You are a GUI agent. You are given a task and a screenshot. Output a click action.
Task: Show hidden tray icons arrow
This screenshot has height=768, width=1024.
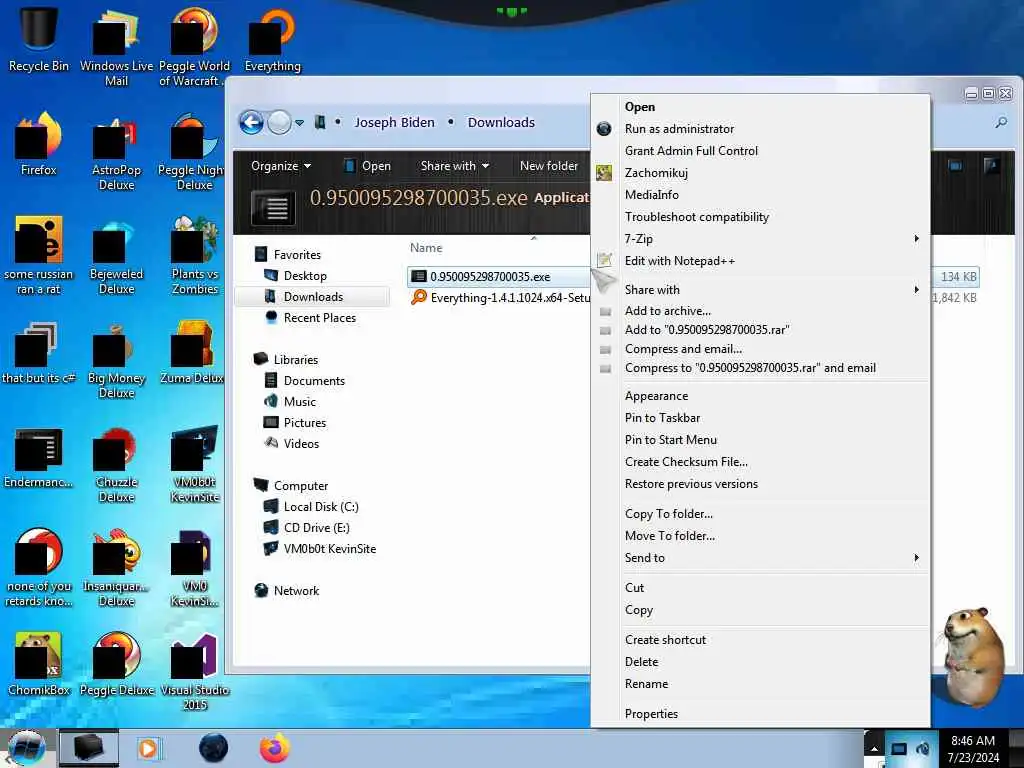click(x=874, y=748)
